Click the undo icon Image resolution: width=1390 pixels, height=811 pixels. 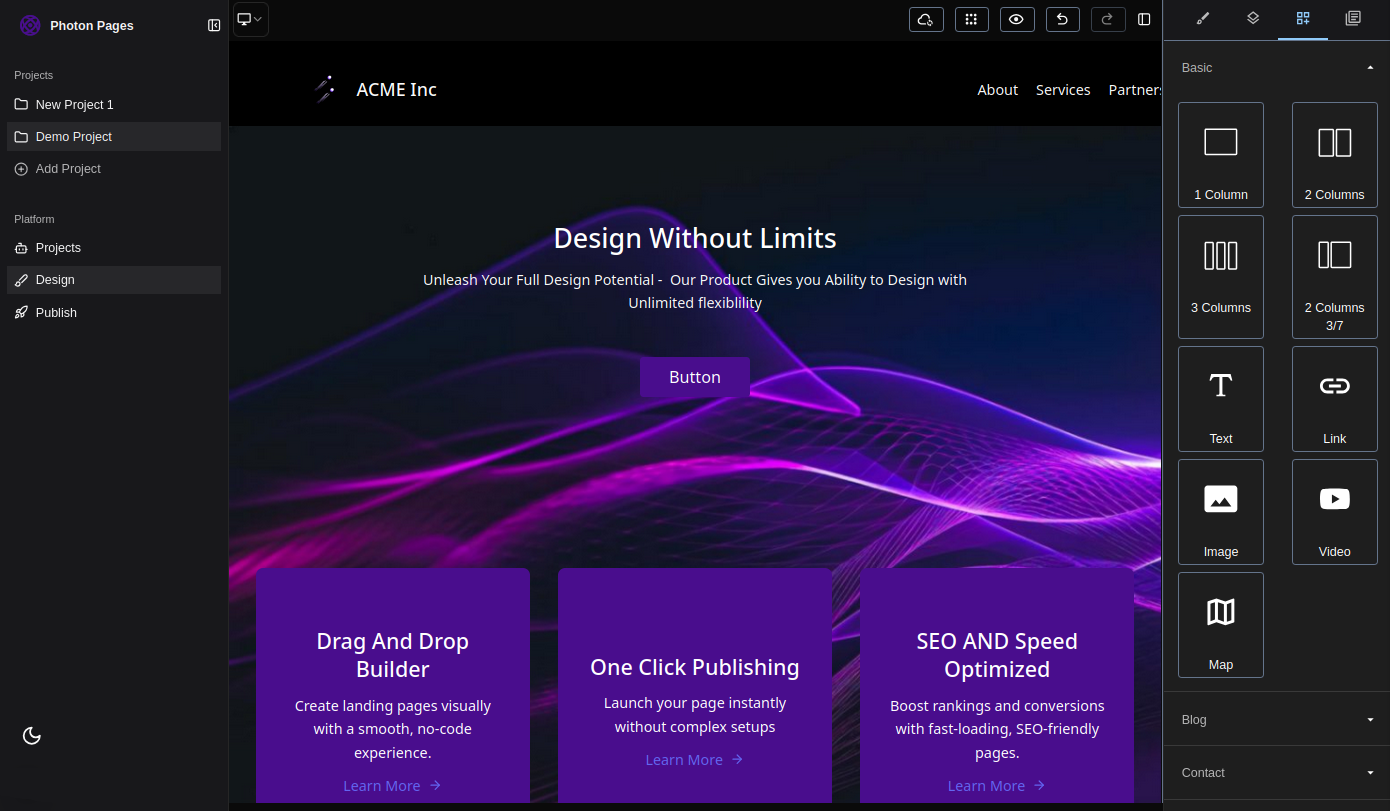tap(1062, 19)
